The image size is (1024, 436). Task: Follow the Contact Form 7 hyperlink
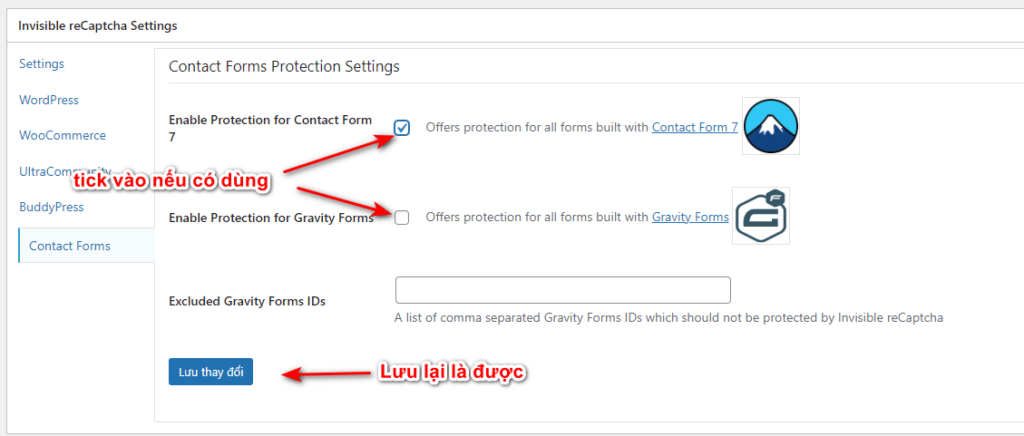[695, 127]
